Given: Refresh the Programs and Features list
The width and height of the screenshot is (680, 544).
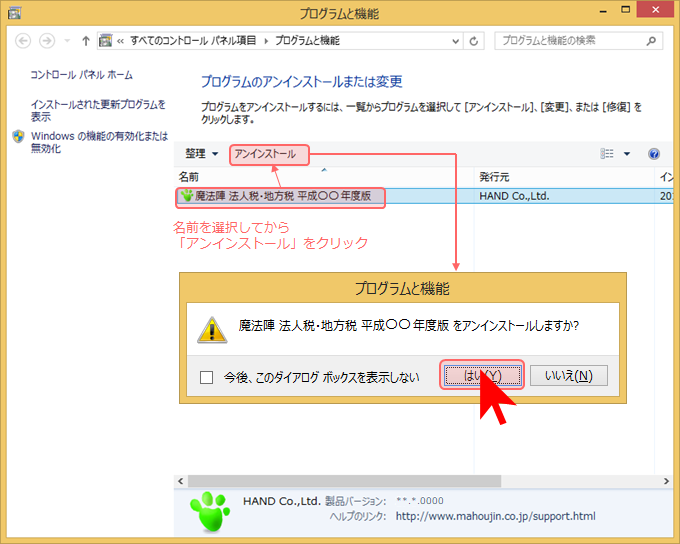Looking at the screenshot, I should pos(474,41).
